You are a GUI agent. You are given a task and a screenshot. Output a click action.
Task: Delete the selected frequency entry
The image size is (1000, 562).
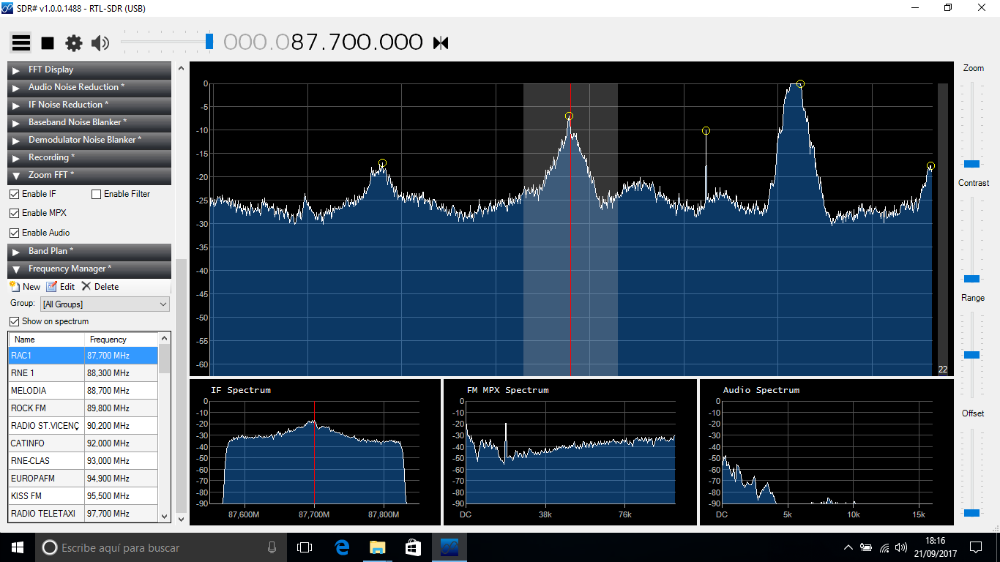click(100, 287)
